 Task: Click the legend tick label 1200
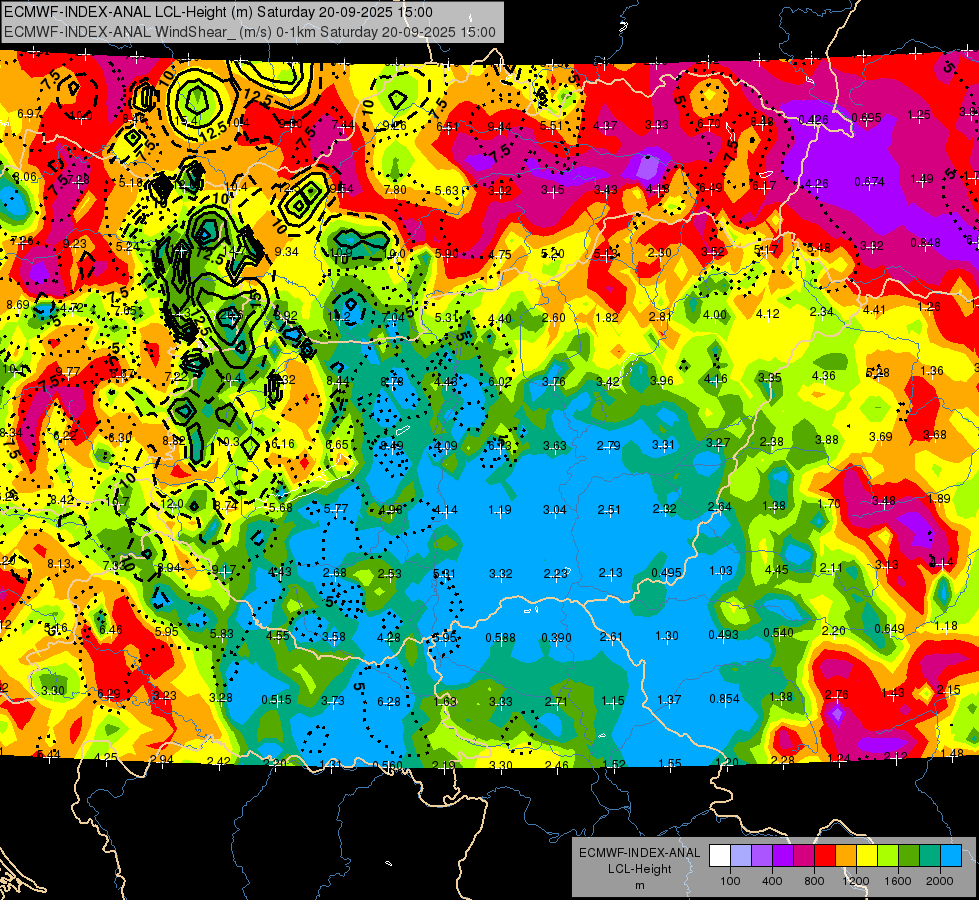pos(856,881)
